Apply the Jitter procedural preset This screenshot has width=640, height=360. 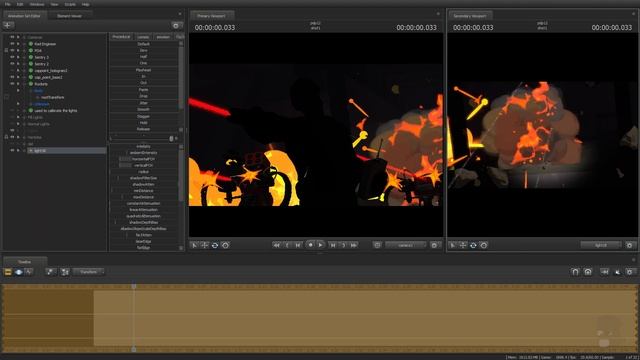click(144, 103)
